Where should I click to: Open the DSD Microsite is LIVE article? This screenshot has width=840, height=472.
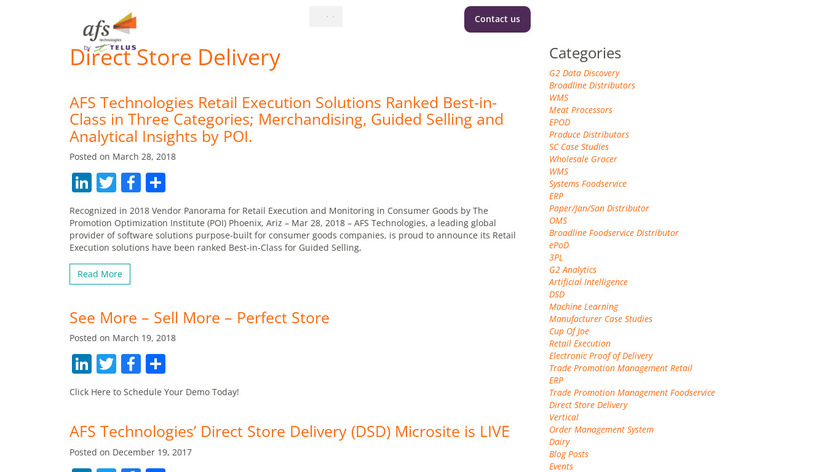tap(289, 432)
